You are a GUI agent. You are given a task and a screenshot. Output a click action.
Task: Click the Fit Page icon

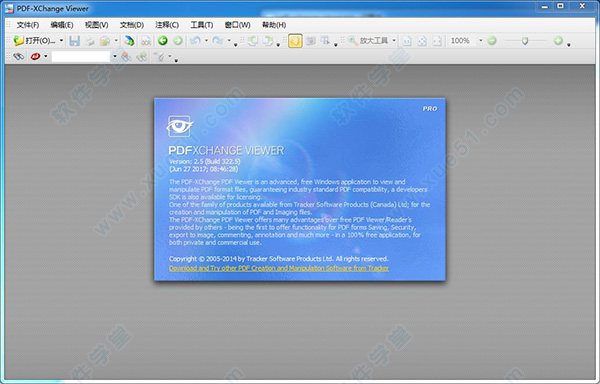[422, 41]
